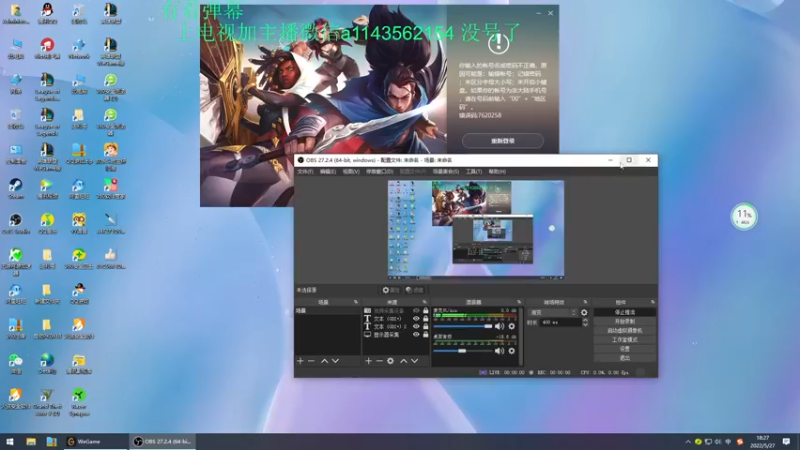Click the floating 11% performance widget

(x=744, y=216)
